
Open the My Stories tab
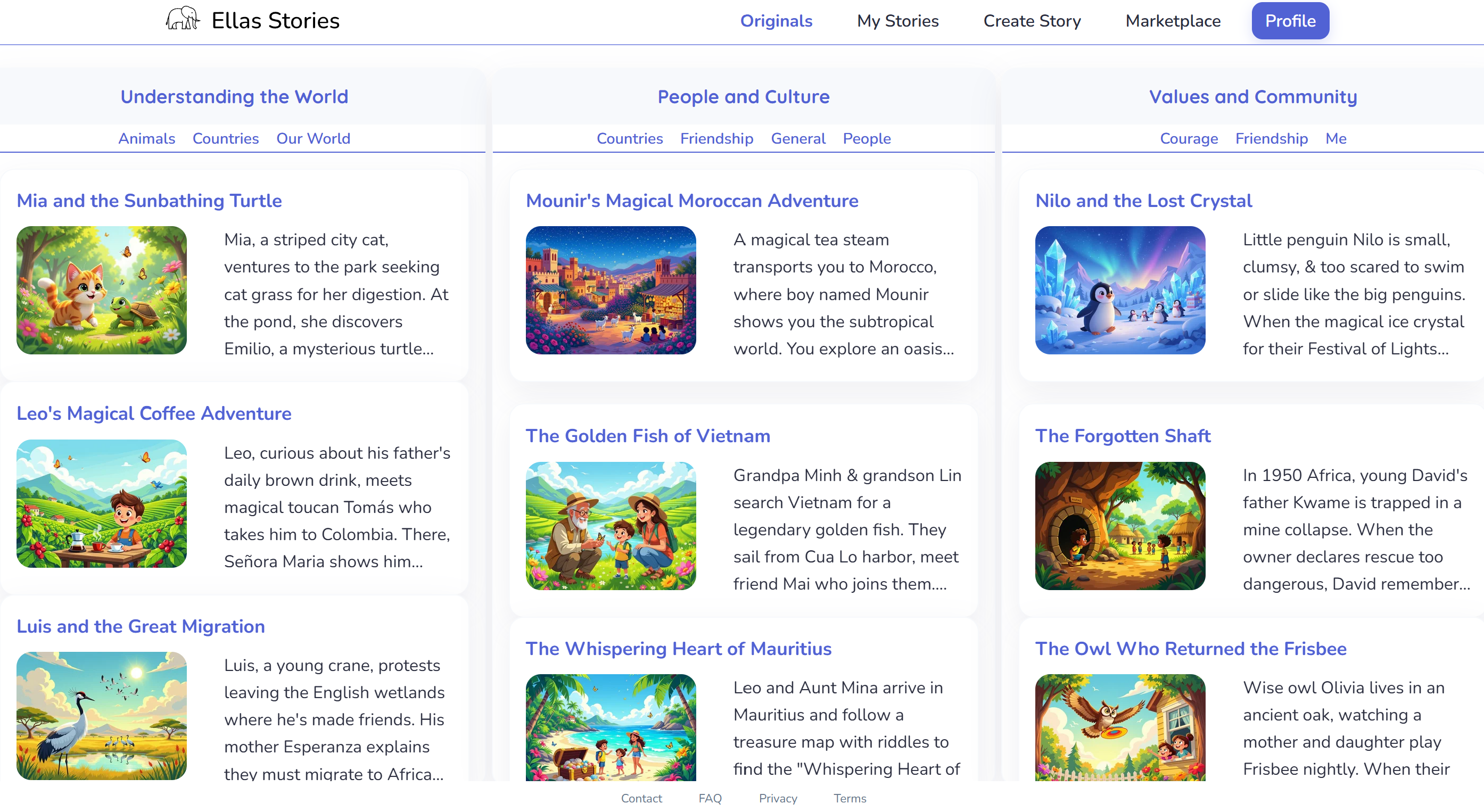897,21
